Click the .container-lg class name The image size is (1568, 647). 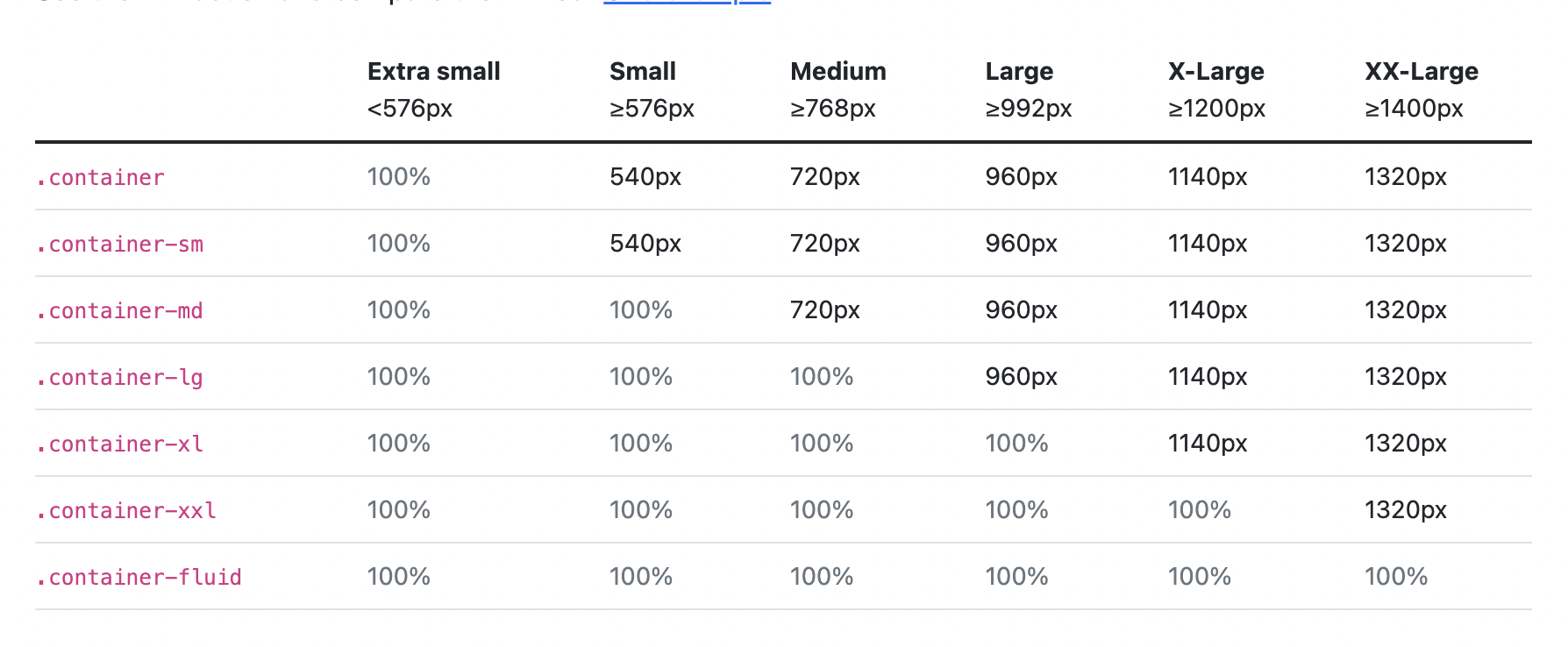(119, 377)
